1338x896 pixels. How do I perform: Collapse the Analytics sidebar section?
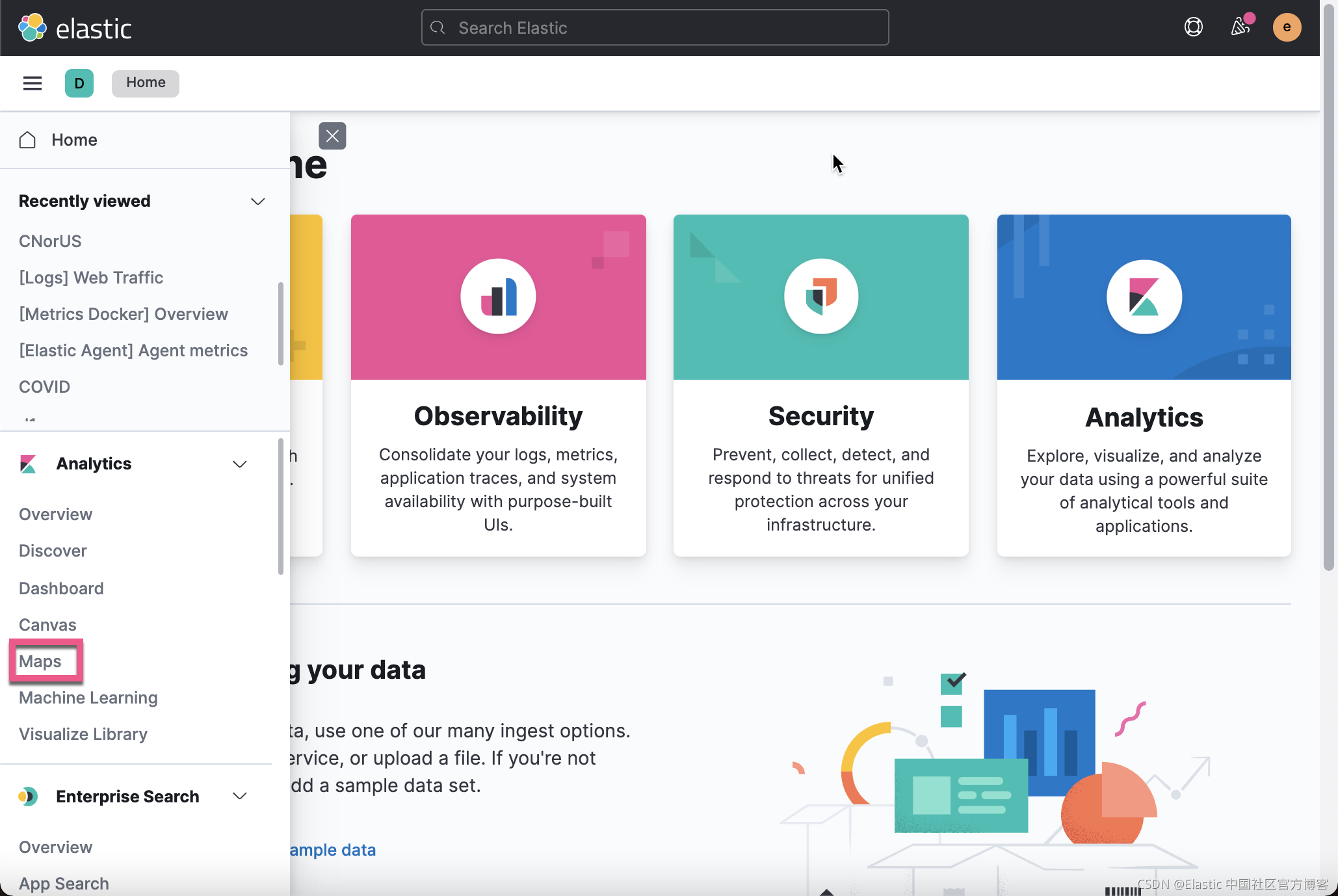(x=240, y=464)
